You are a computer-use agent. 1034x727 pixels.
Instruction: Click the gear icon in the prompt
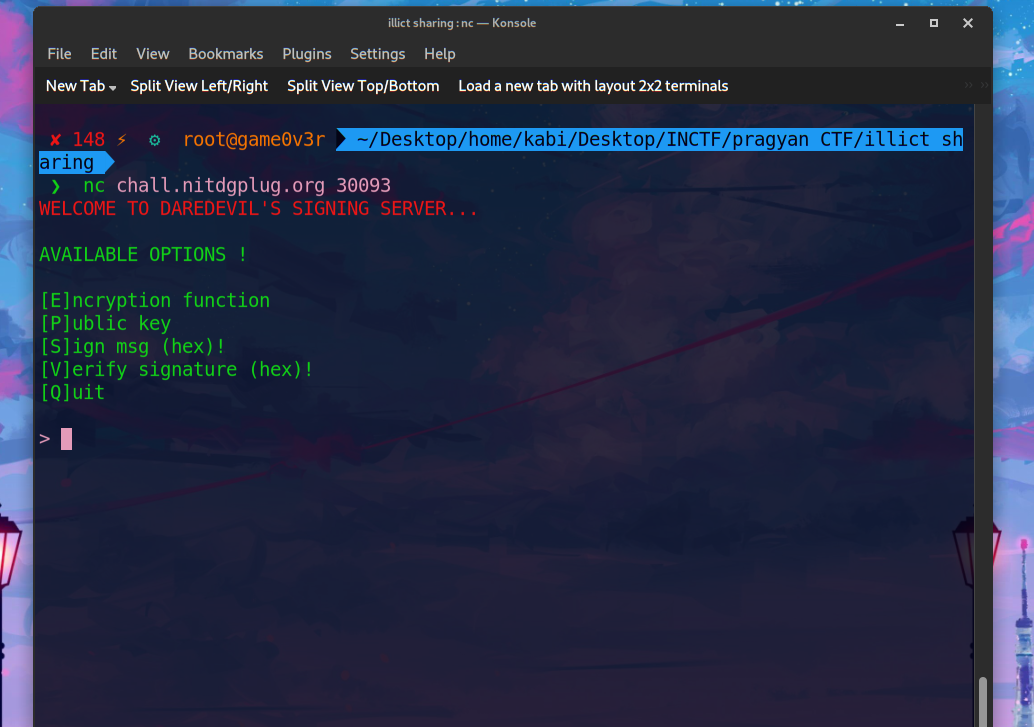pyautogui.click(x=154, y=140)
